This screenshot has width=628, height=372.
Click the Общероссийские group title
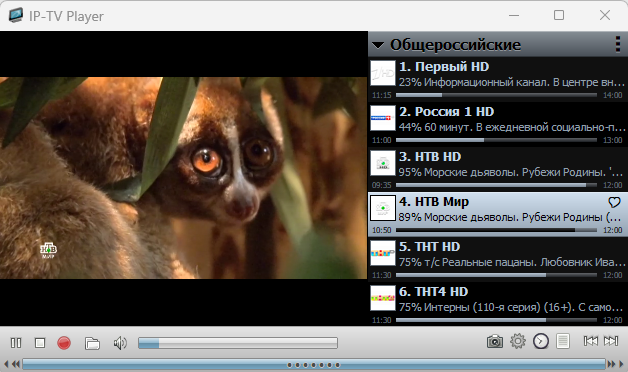click(x=455, y=44)
